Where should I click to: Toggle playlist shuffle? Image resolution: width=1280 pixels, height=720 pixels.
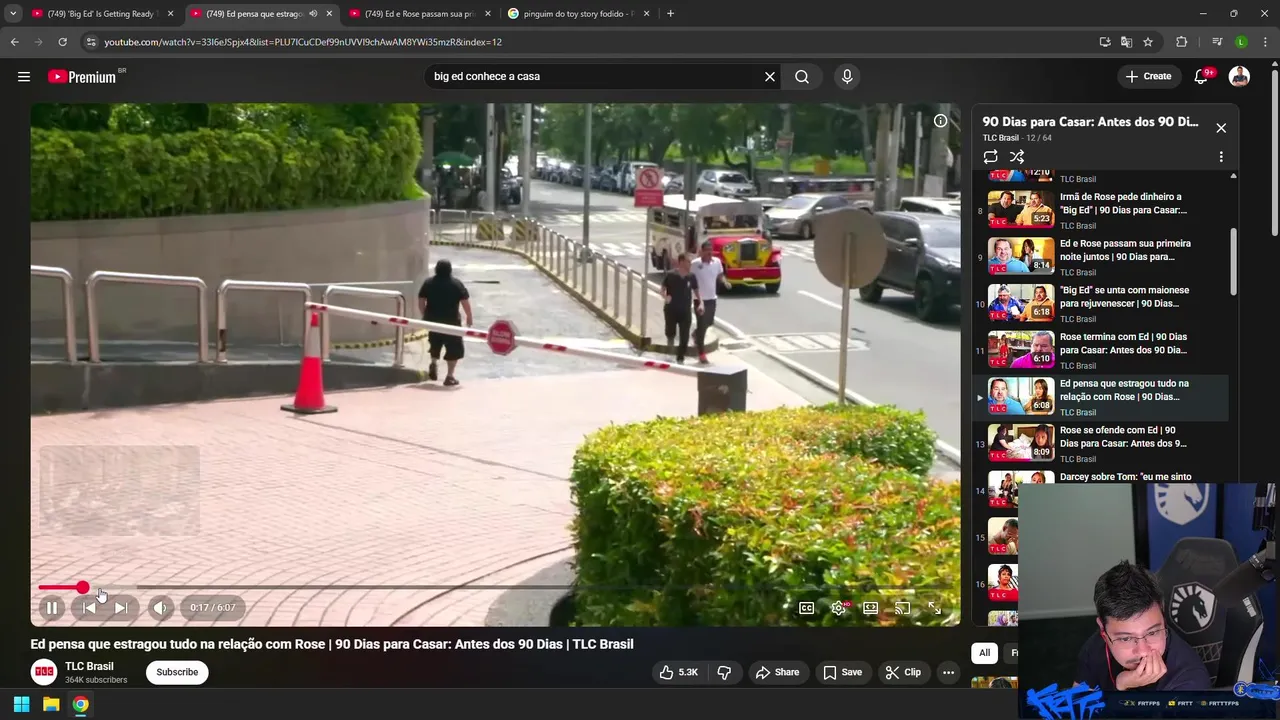pyautogui.click(x=1017, y=157)
